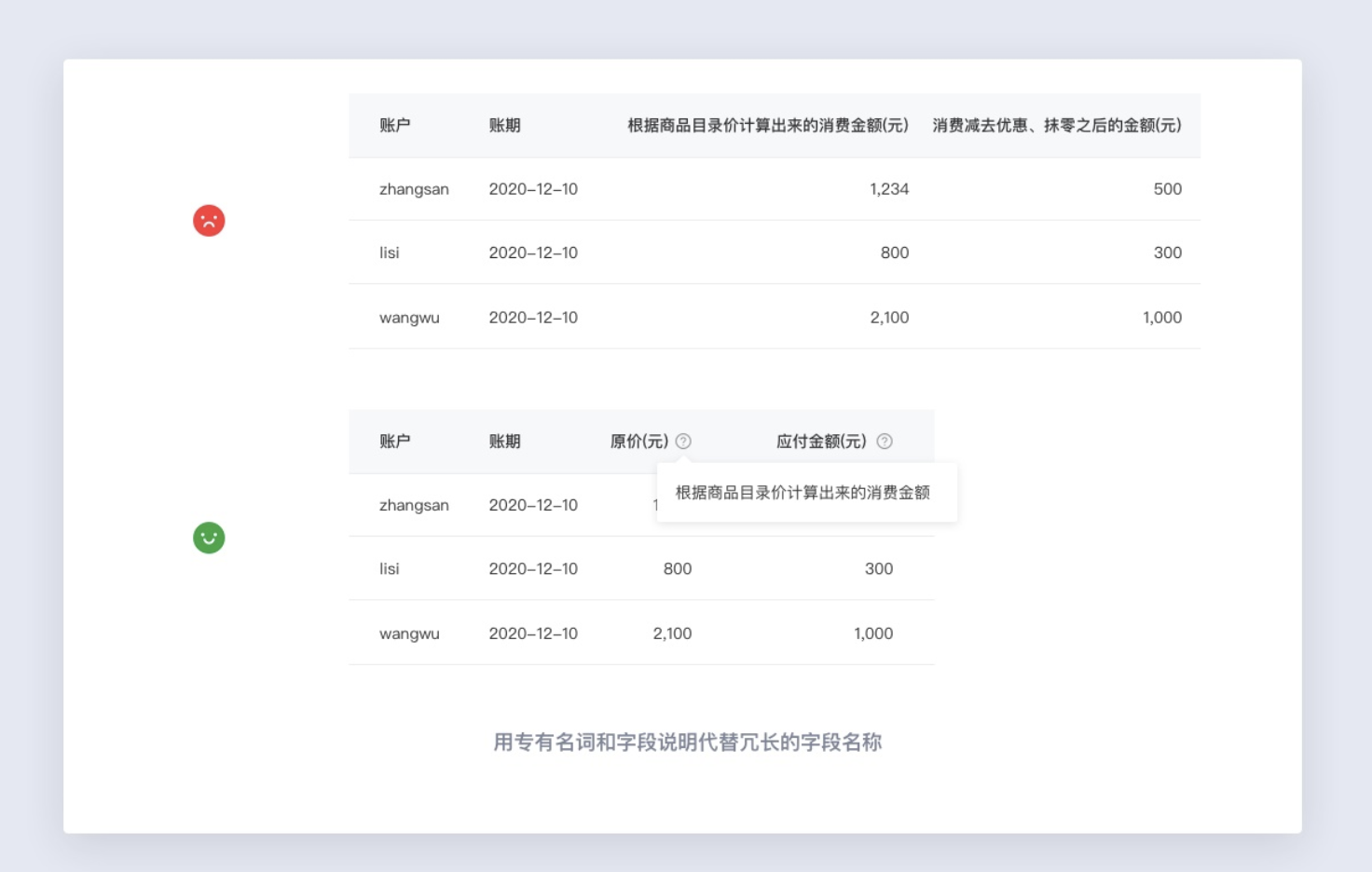Viewport: 1372px width, 872px height.
Task: Click 原价(元) header in bottom table
Action: [639, 442]
